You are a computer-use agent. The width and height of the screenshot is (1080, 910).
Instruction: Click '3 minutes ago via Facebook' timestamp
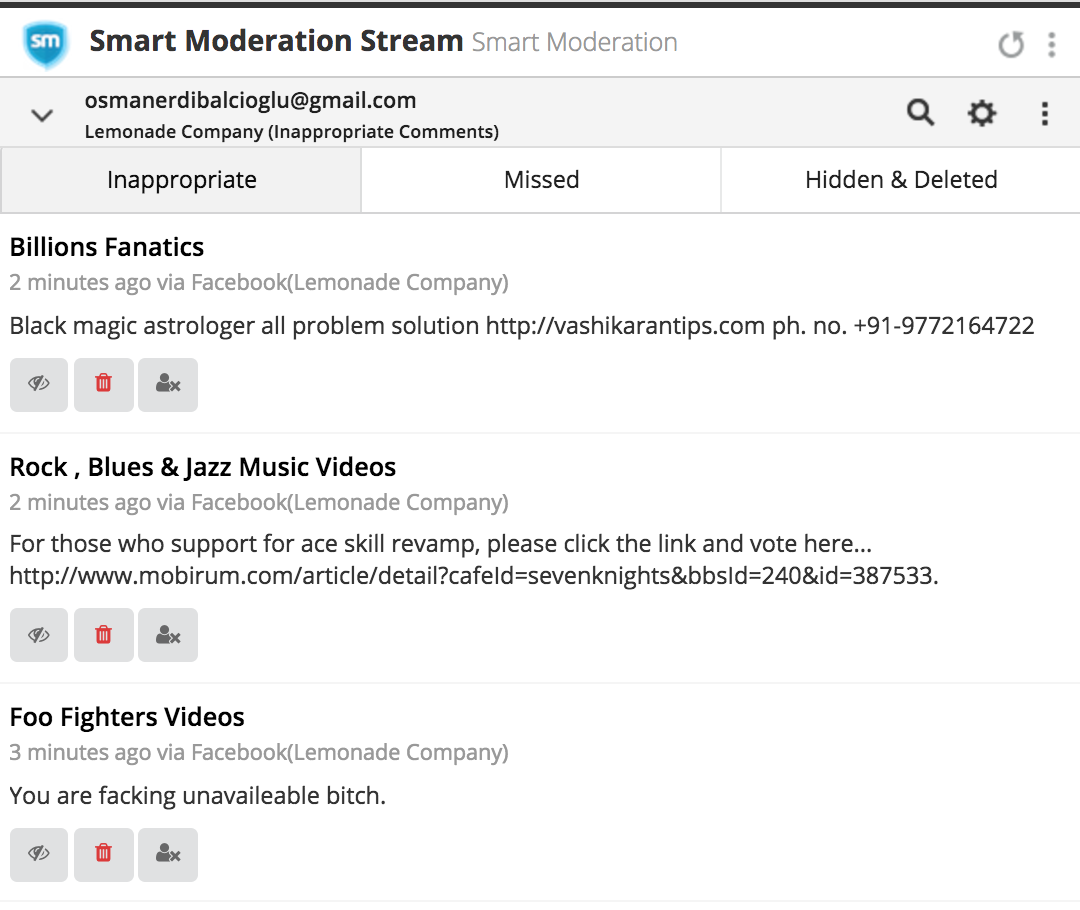coord(258,752)
